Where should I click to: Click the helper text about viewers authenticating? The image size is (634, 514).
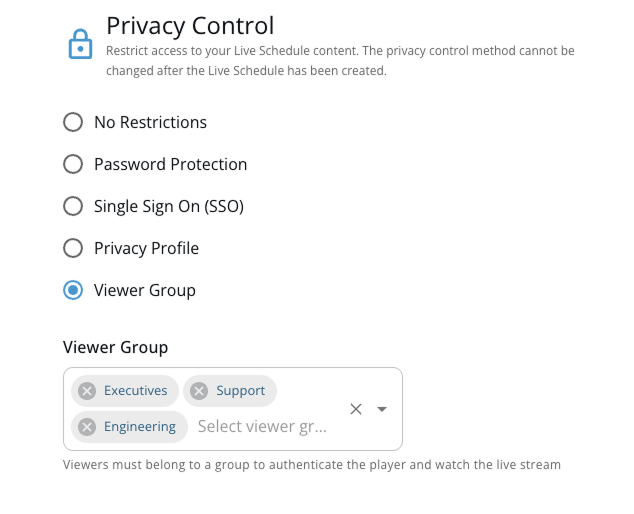coord(312,465)
